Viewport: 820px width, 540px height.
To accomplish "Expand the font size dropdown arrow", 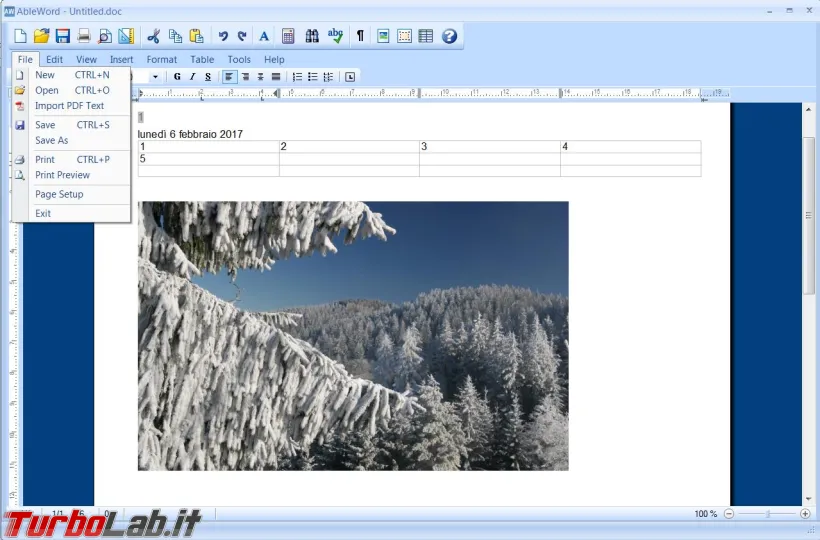I will 155,77.
